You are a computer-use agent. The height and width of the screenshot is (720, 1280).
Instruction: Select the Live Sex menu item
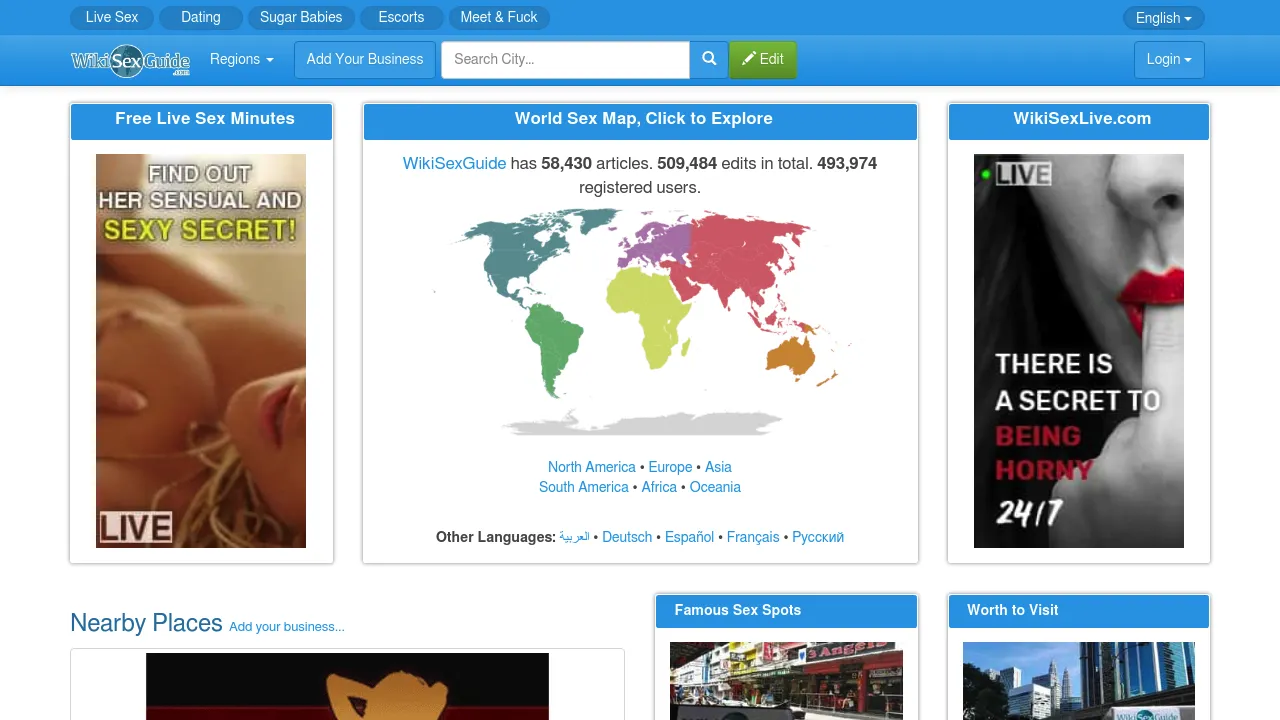click(x=111, y=17)
